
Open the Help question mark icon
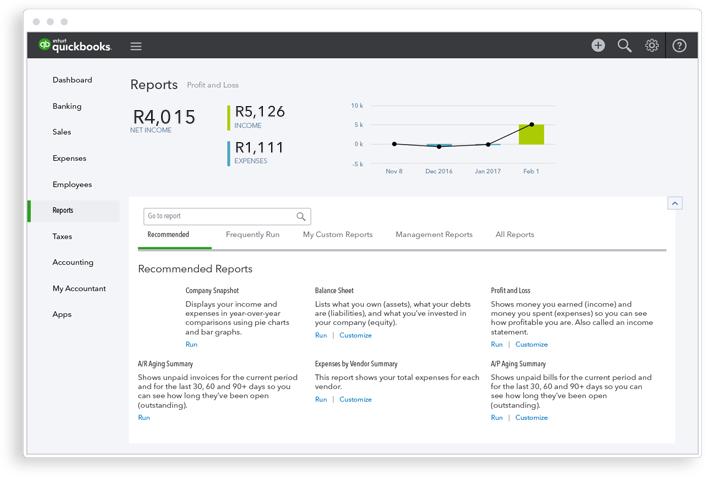pyautogui.click(x=679, y=46)
